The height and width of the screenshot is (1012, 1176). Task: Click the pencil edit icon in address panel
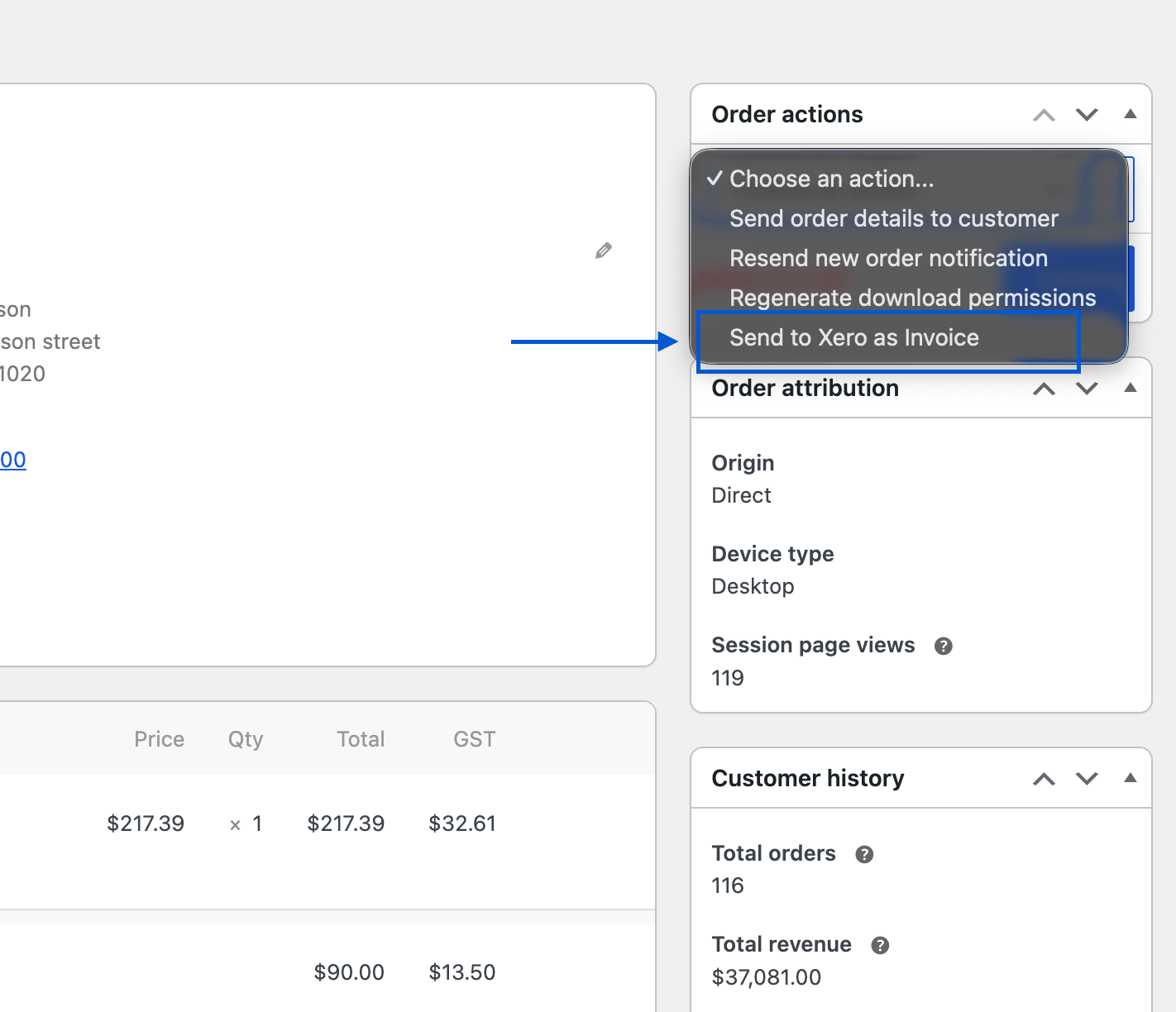pyautogui.click(x=604, y=251)
